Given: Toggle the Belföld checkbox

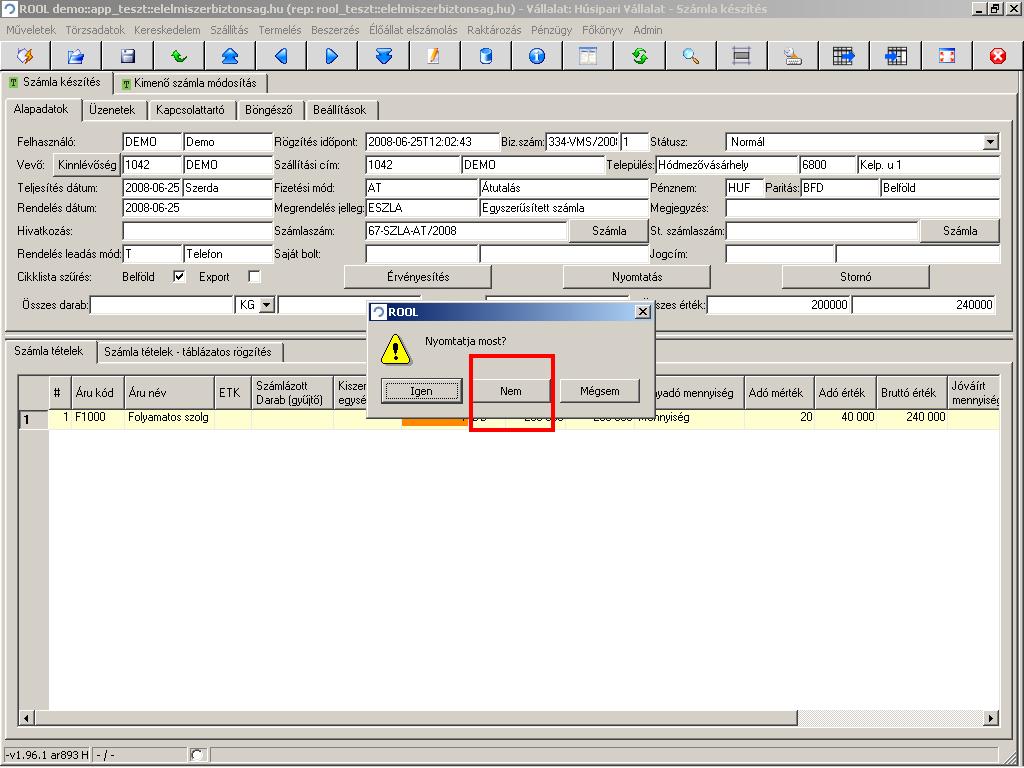Looking at the screenshot, I should 179,276.
